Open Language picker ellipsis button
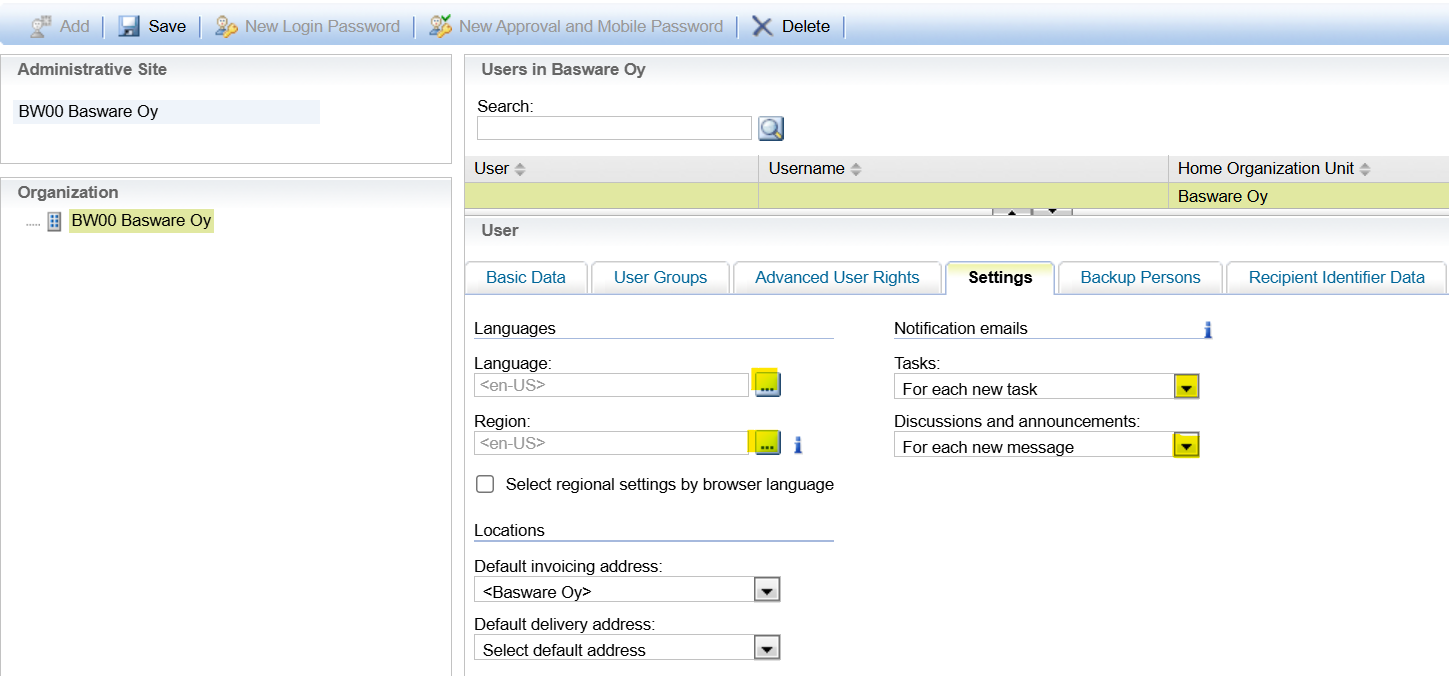1449x676 pixels. click(767, 384)
